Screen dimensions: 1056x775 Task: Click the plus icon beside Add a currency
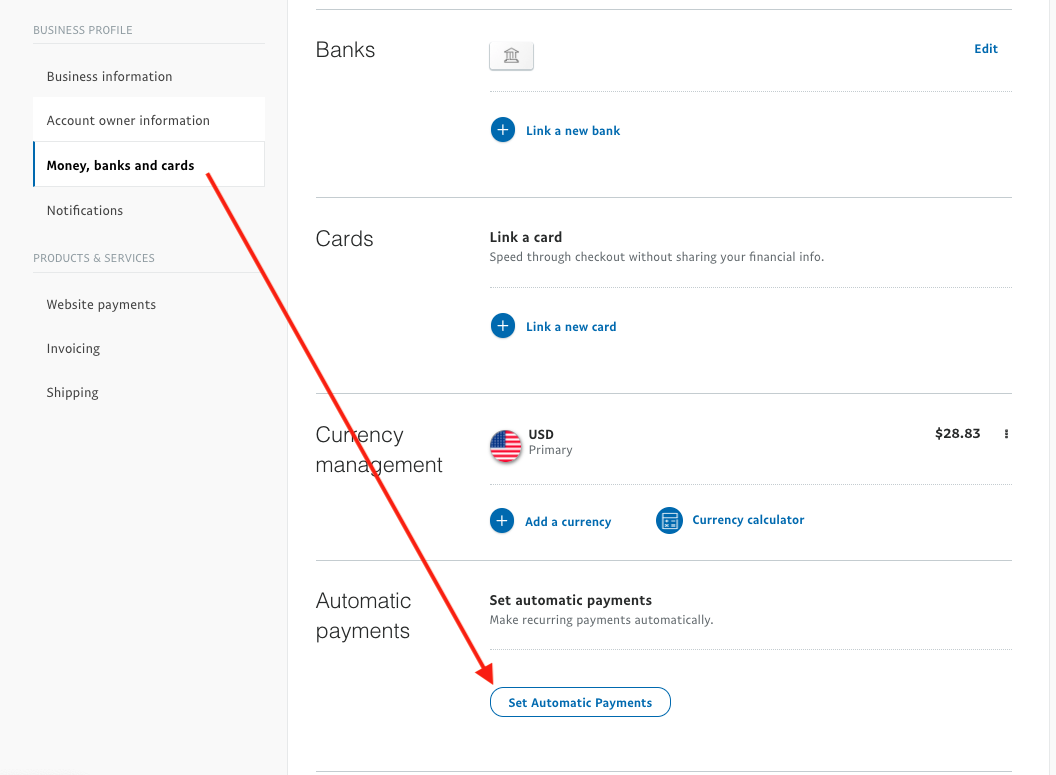coord(502,520)
